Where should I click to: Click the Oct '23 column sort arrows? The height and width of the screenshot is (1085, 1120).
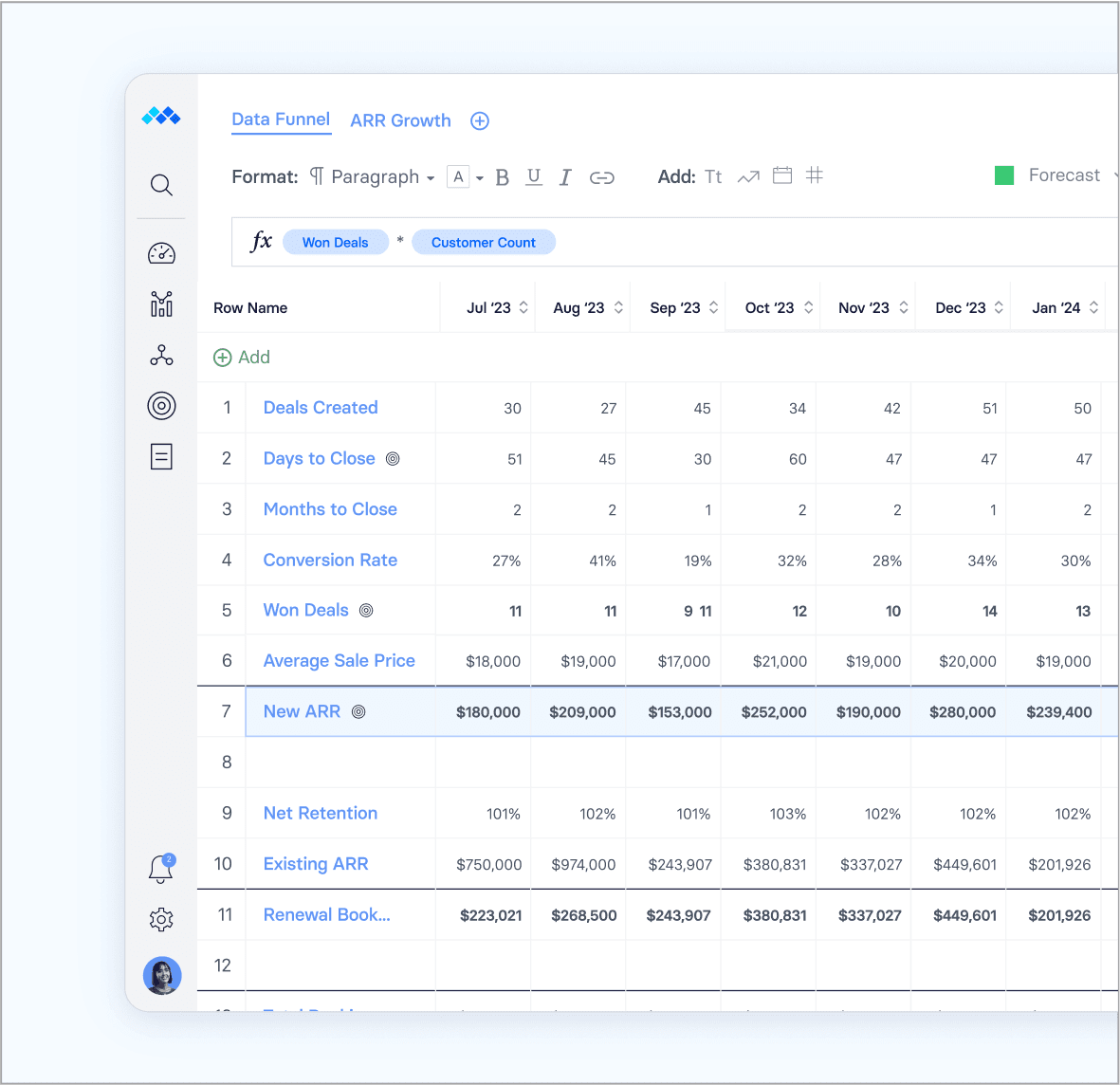809,307
